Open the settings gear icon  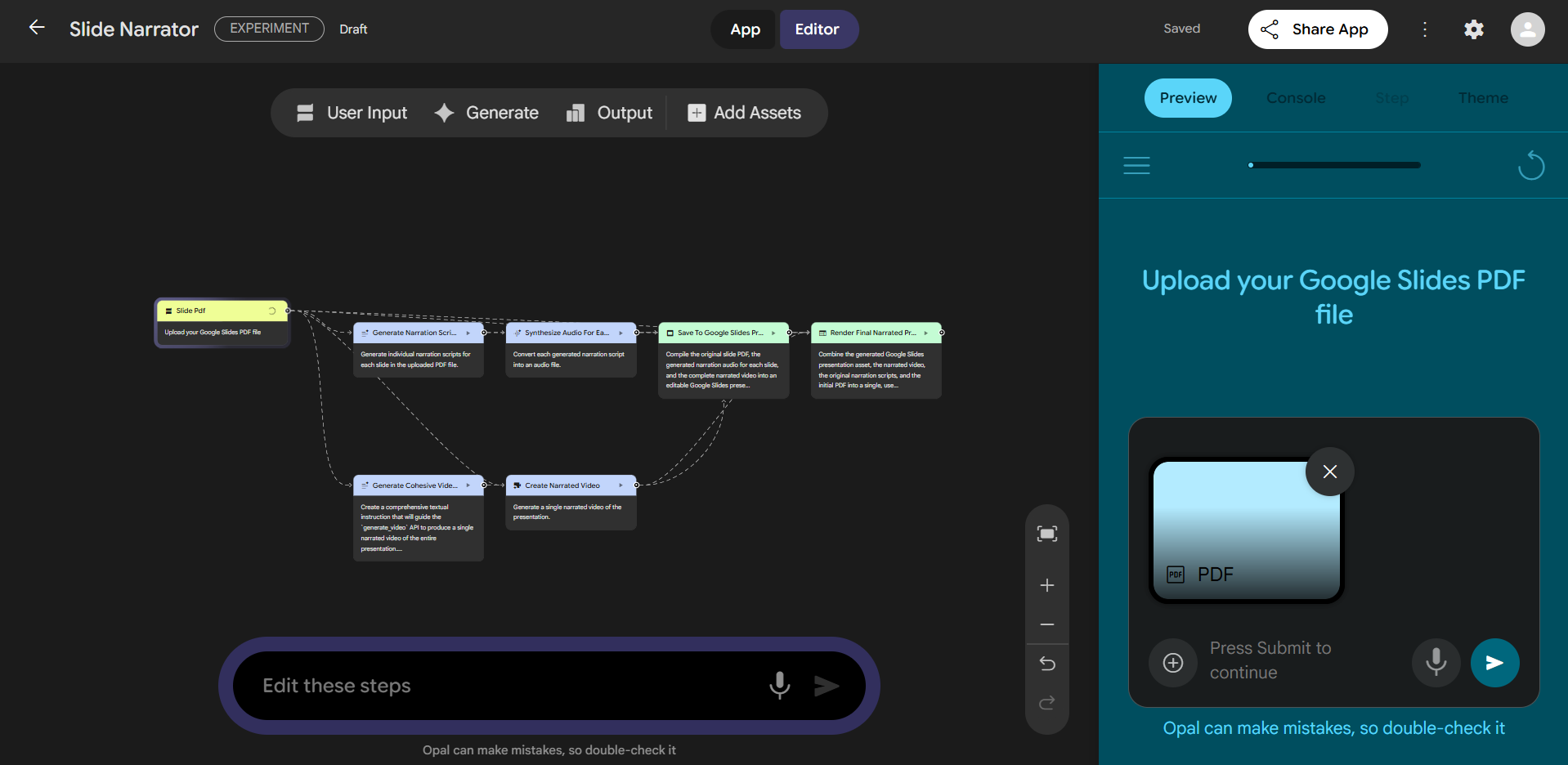click(1473, 29)
